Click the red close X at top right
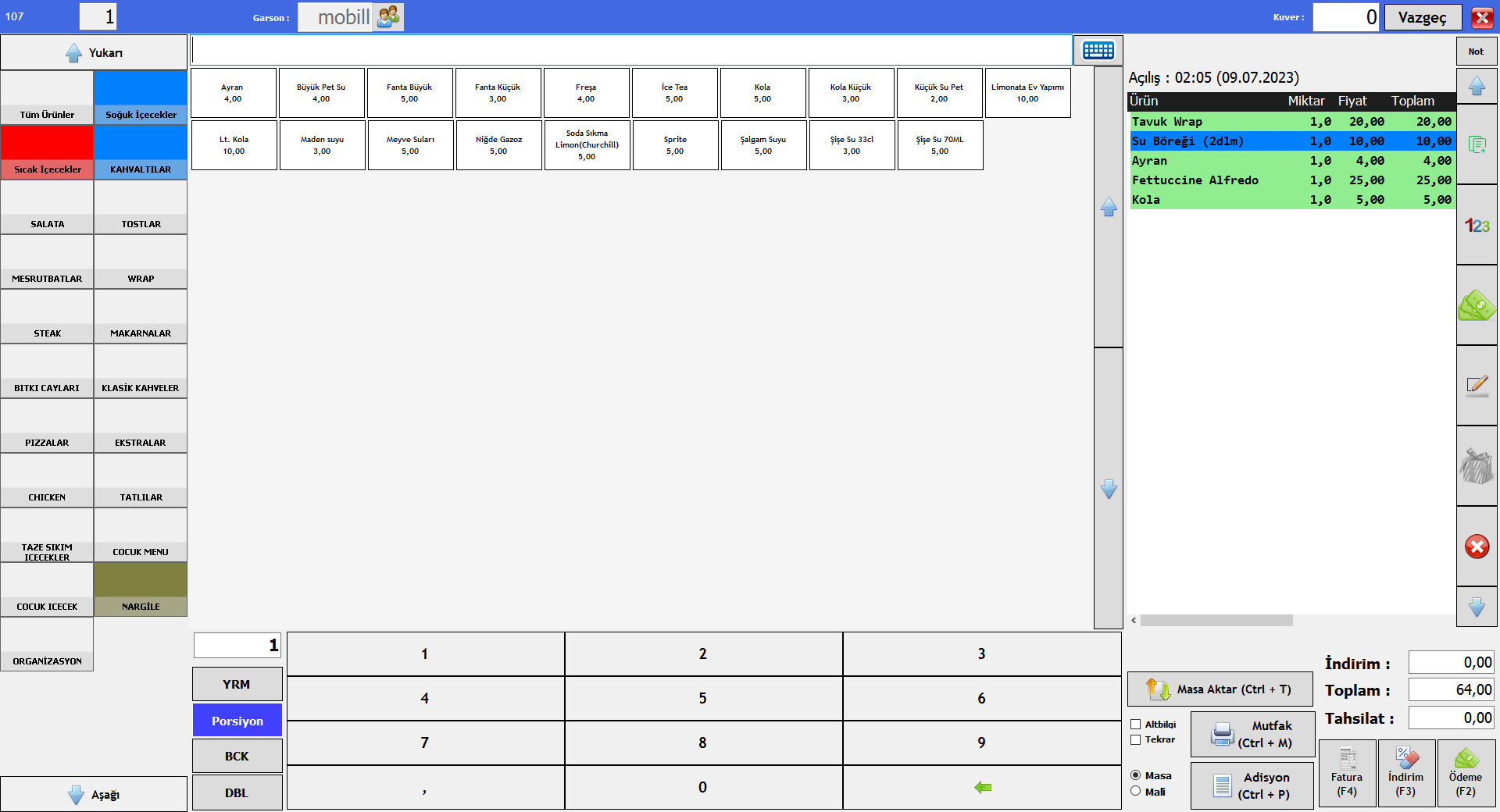 click(x=1482, y=17)
